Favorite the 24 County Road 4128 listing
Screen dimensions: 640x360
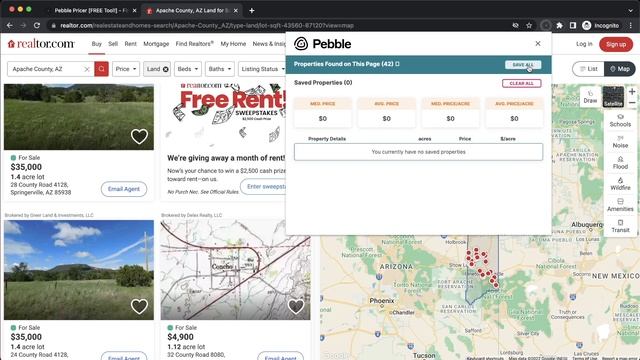click(139, 307)
